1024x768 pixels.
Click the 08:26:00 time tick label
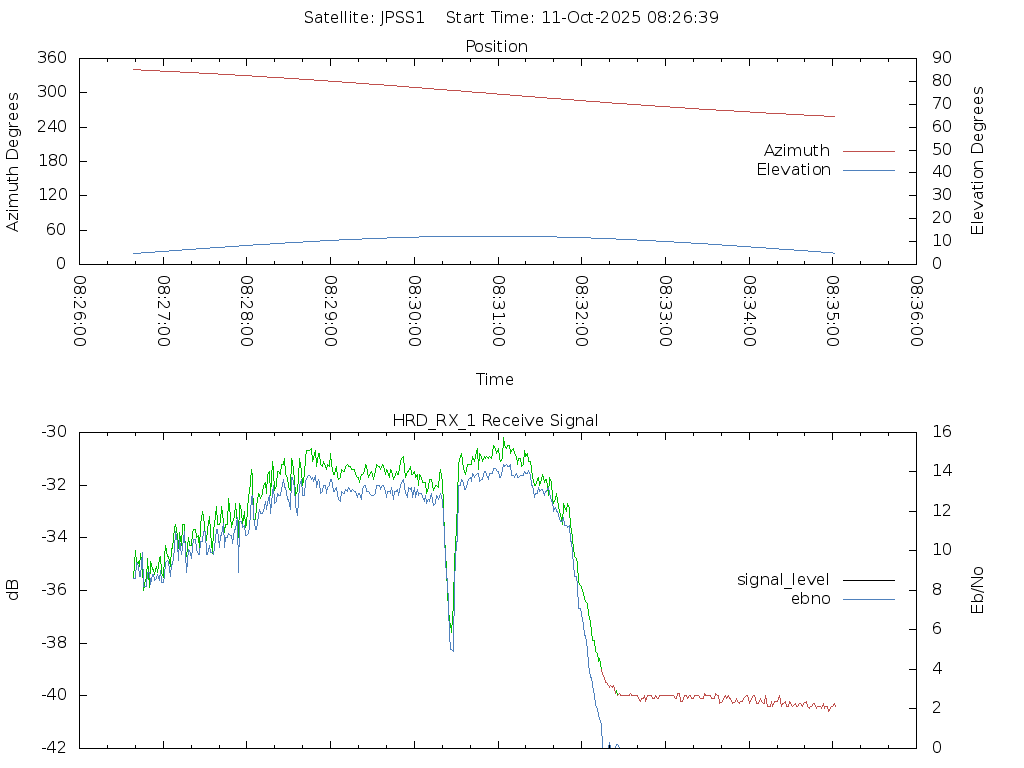(80, 312)
